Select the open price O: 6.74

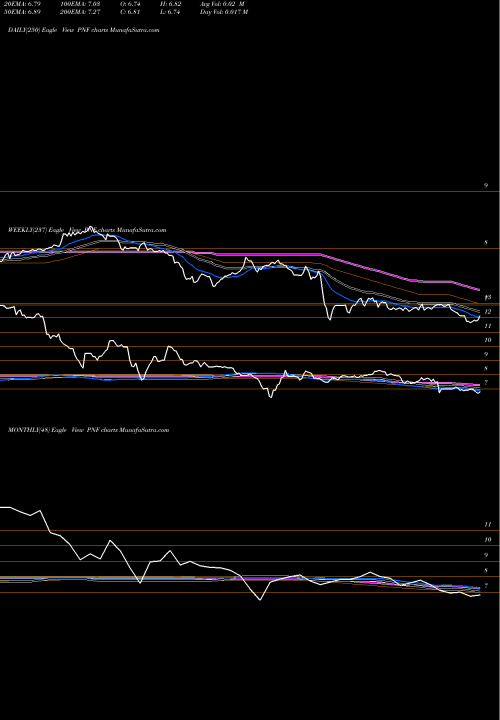click(x=130, y=4)
